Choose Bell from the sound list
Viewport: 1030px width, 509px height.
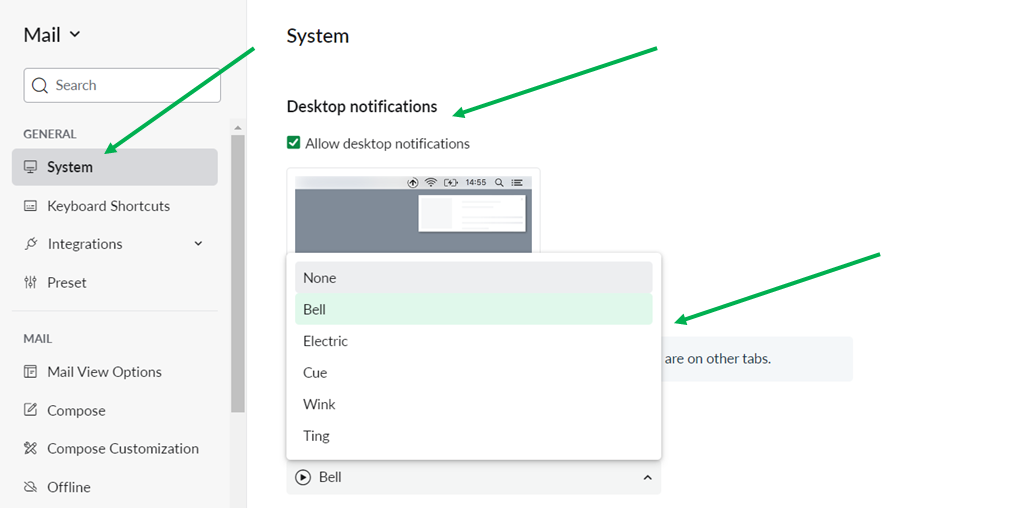click(474, 309)
